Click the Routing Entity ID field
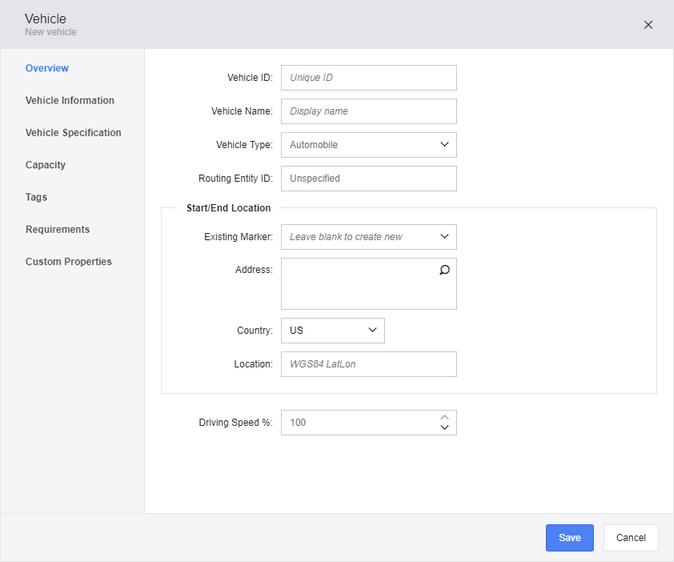This screenshot has width=674, height=562. (369, 178)
